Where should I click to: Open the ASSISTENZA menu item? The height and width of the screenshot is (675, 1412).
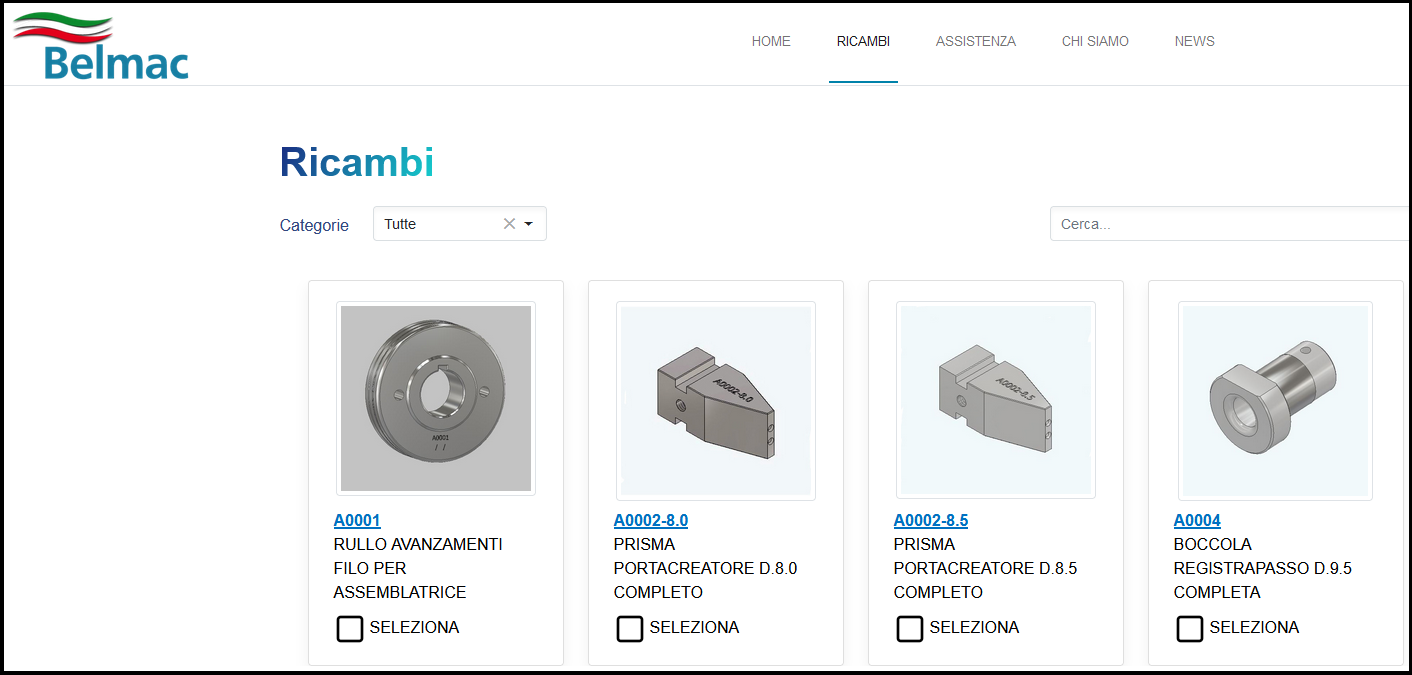975,42
